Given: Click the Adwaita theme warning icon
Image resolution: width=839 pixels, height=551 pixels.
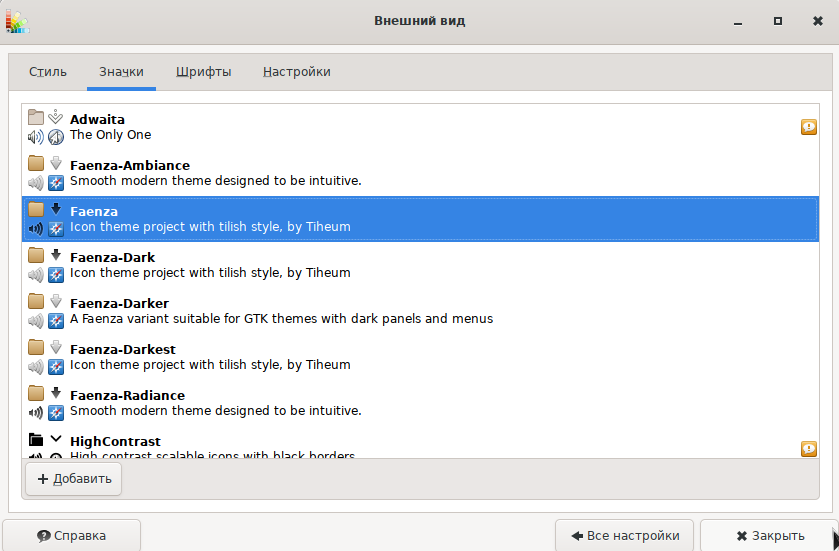Looking at the screenshot, I should pos(809,127).
